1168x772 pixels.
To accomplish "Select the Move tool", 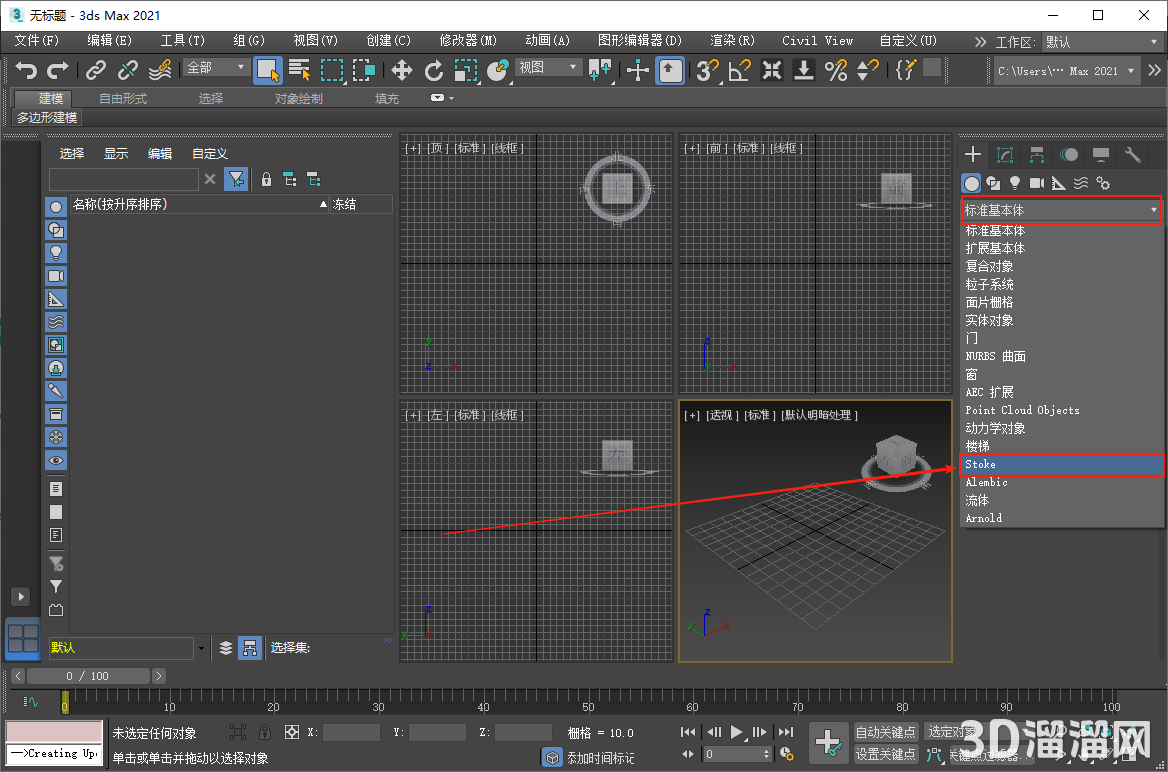I will pyautogui.click(x=402, y=70).
